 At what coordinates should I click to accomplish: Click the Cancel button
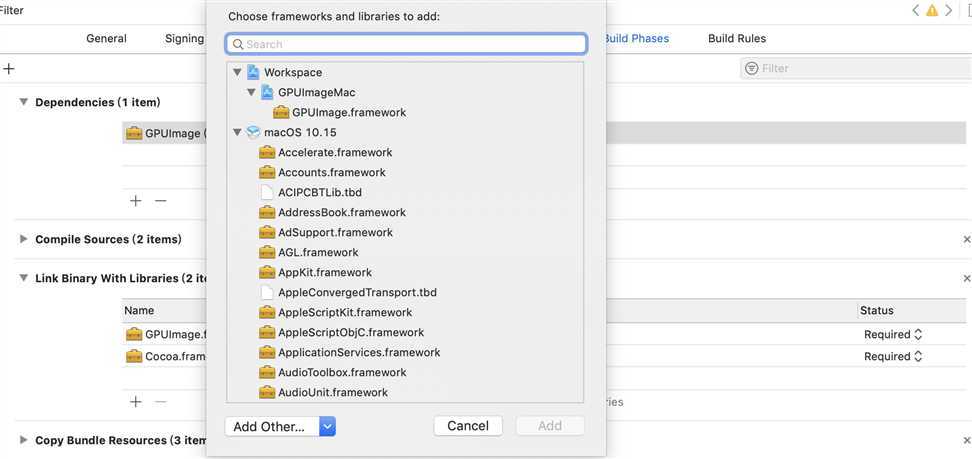(x=468, y=426)
